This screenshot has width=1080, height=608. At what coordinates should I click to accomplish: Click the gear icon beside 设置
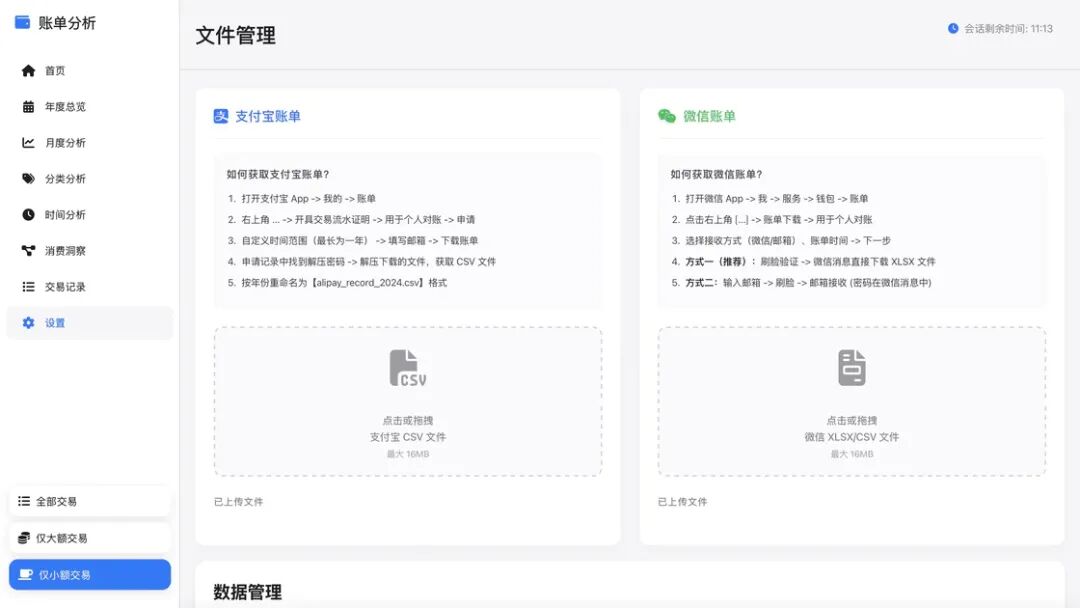click(28, 323)
